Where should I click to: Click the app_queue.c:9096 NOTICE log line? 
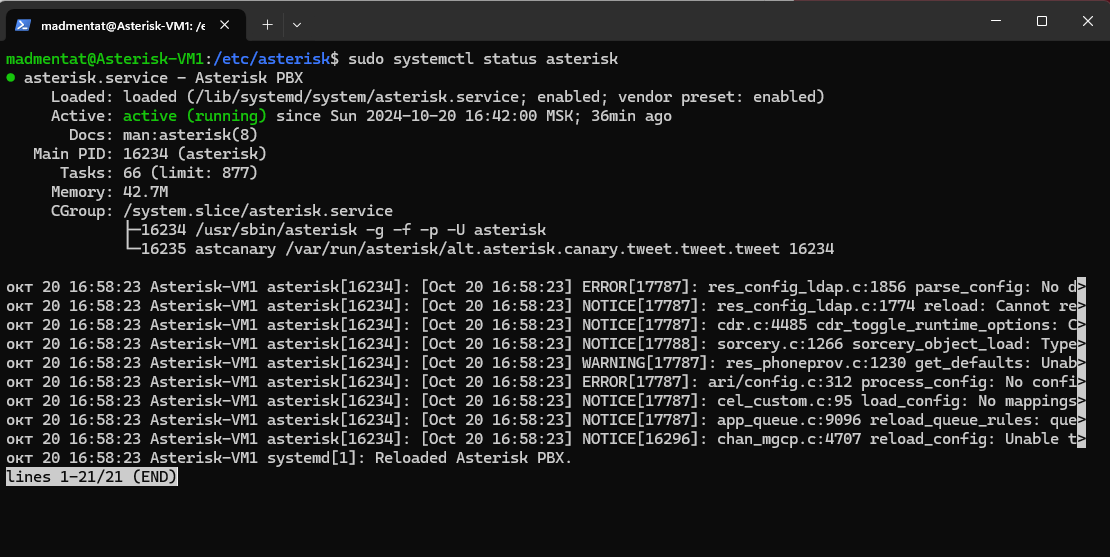coord(545,422)
